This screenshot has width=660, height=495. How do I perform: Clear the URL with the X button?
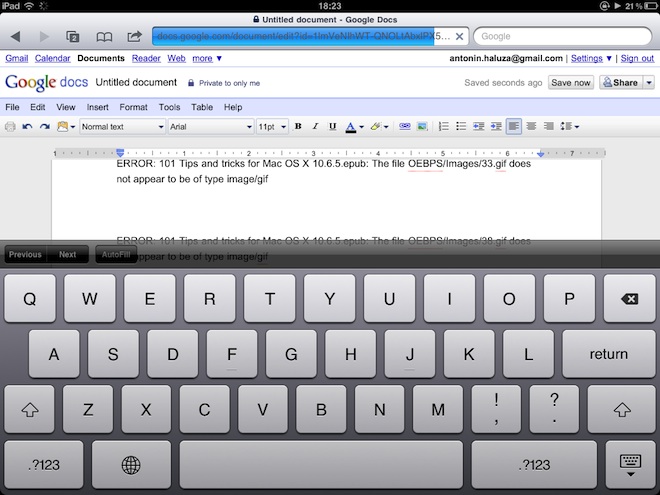460,37
